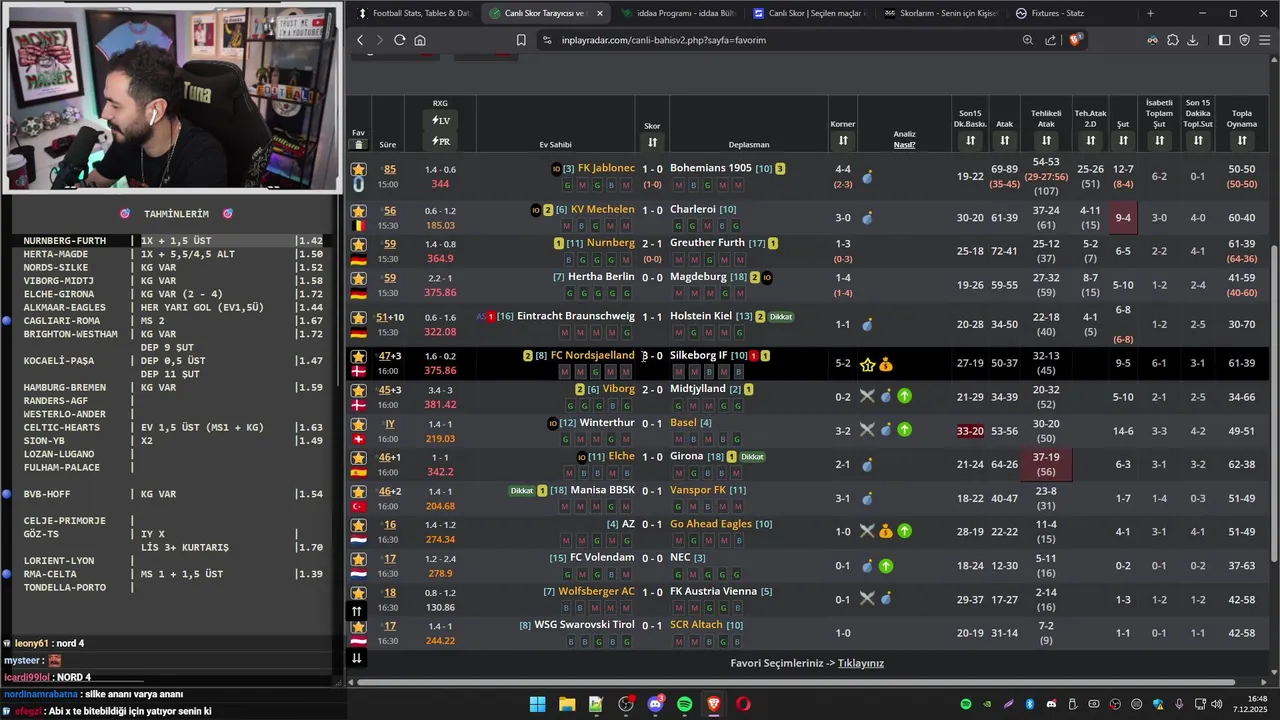Screen dimensions: 1280x720
Task: Toggle favorite star for Nurnberg match
Action: pos(358,245)
